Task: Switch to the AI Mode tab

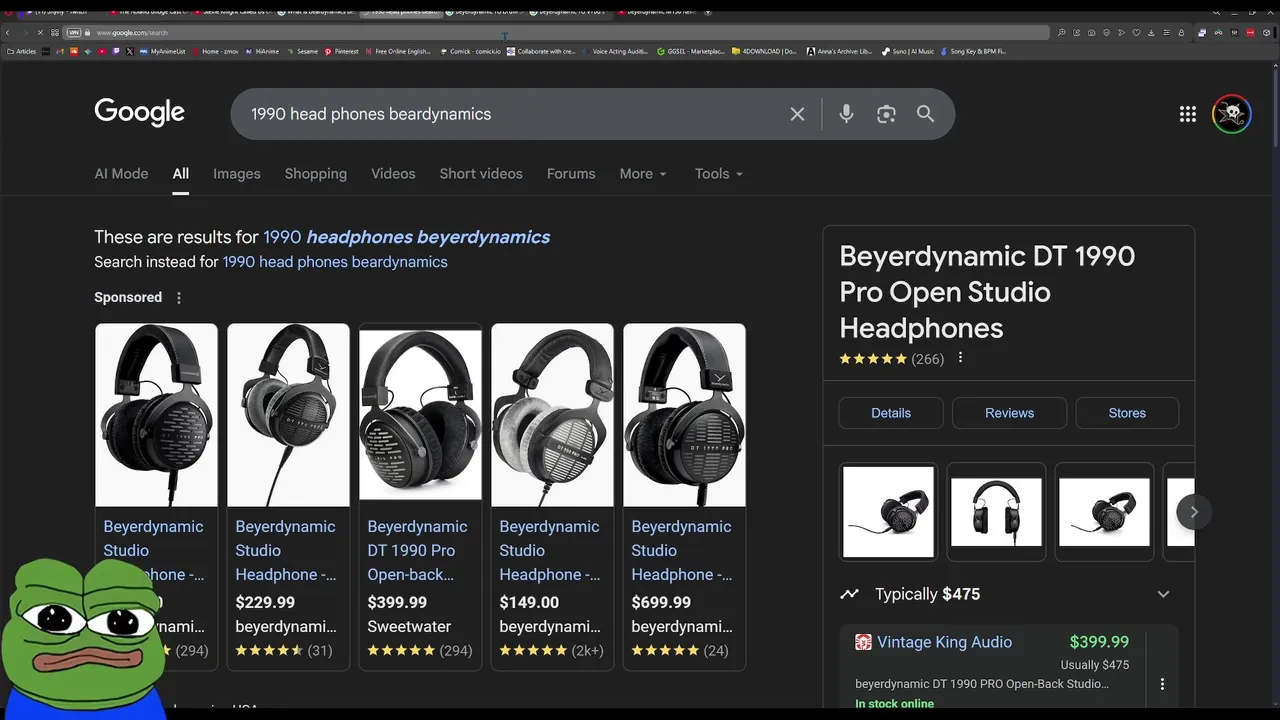Action: (121, 174)
